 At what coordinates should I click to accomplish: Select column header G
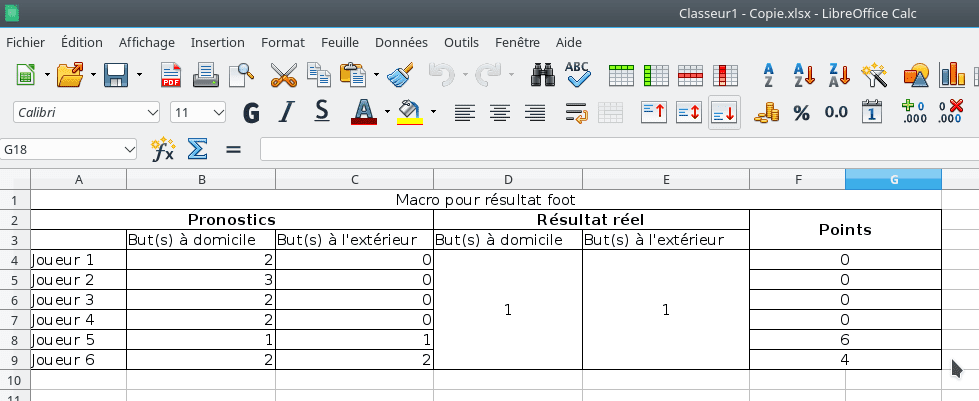(x=893, y=179)
